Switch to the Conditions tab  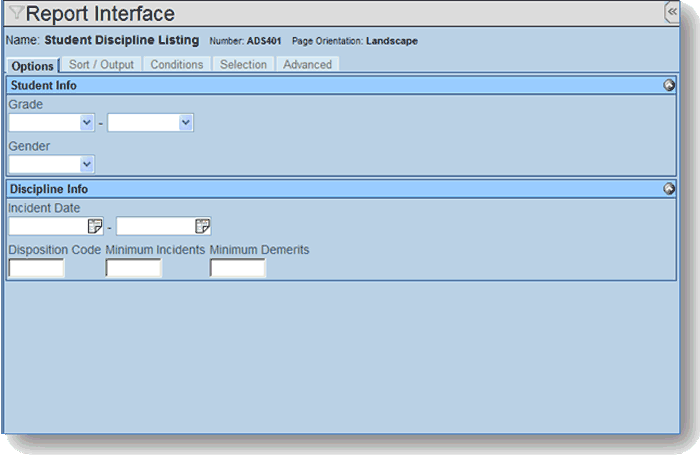click(x=177, y=65)
